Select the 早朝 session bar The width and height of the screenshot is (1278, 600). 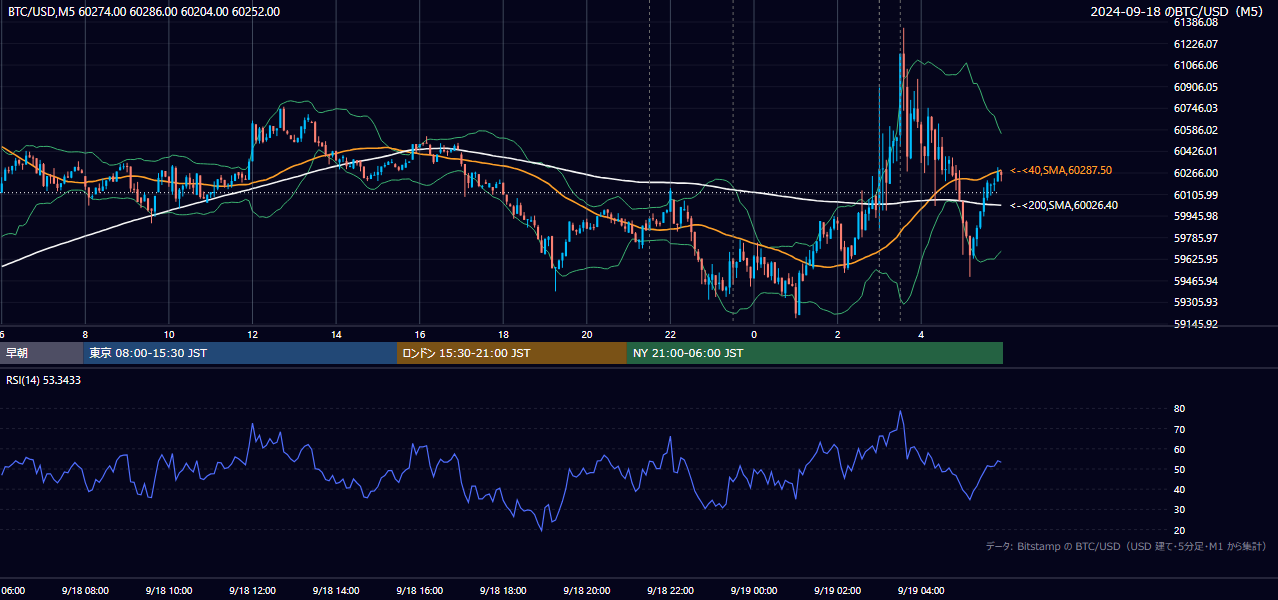(x=42, y=353)
